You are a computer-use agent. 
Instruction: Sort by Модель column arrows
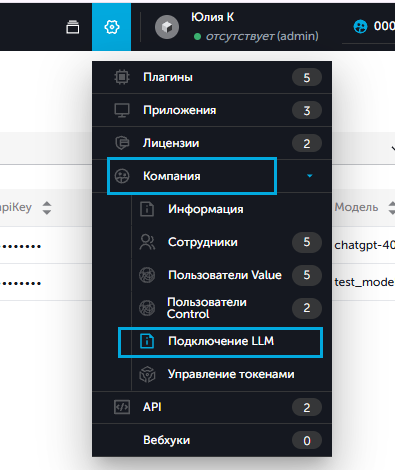(x=392, y=208)
